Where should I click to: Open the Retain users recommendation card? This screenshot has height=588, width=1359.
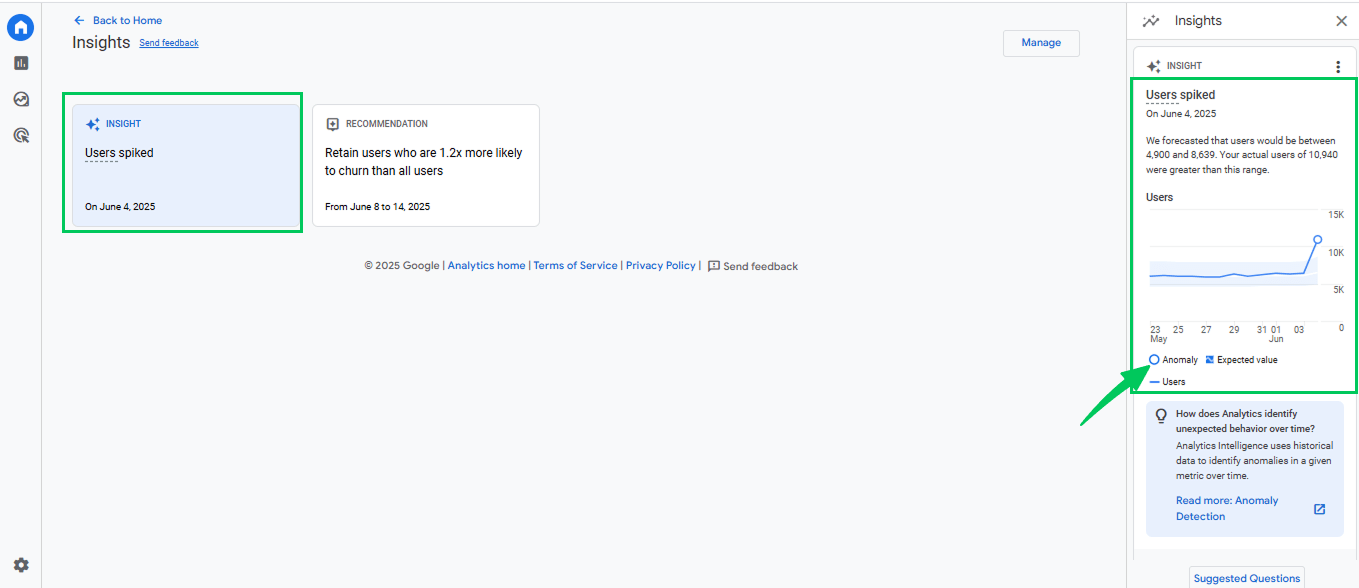tap(426, 166)
